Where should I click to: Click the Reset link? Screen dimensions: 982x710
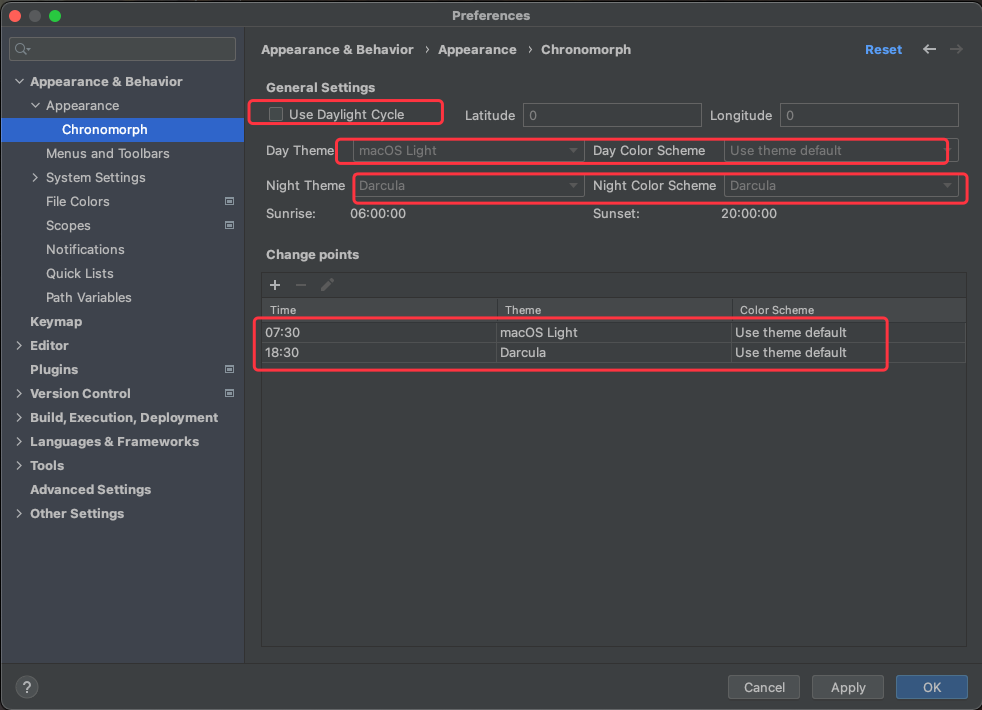[883, 49]
